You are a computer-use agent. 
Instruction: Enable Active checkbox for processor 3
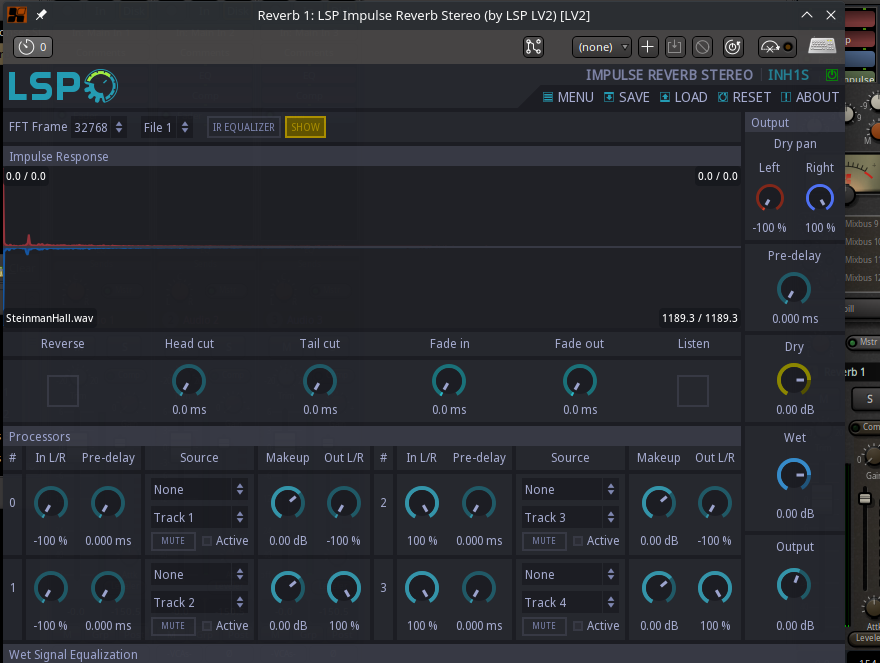(x=578, y=626)
